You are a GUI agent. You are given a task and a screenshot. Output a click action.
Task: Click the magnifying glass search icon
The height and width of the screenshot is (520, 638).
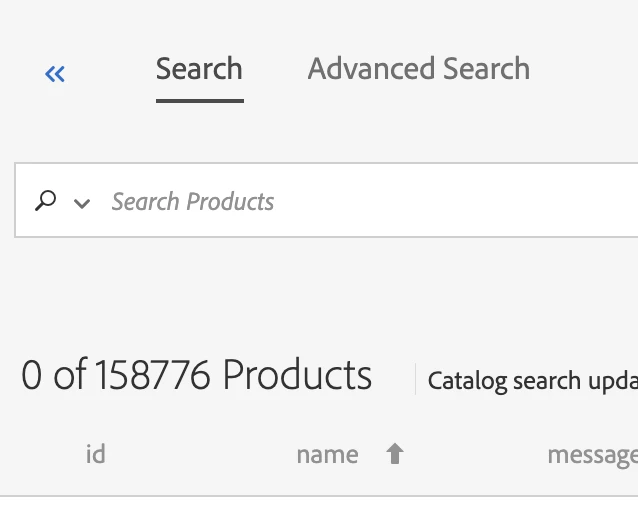45,201
